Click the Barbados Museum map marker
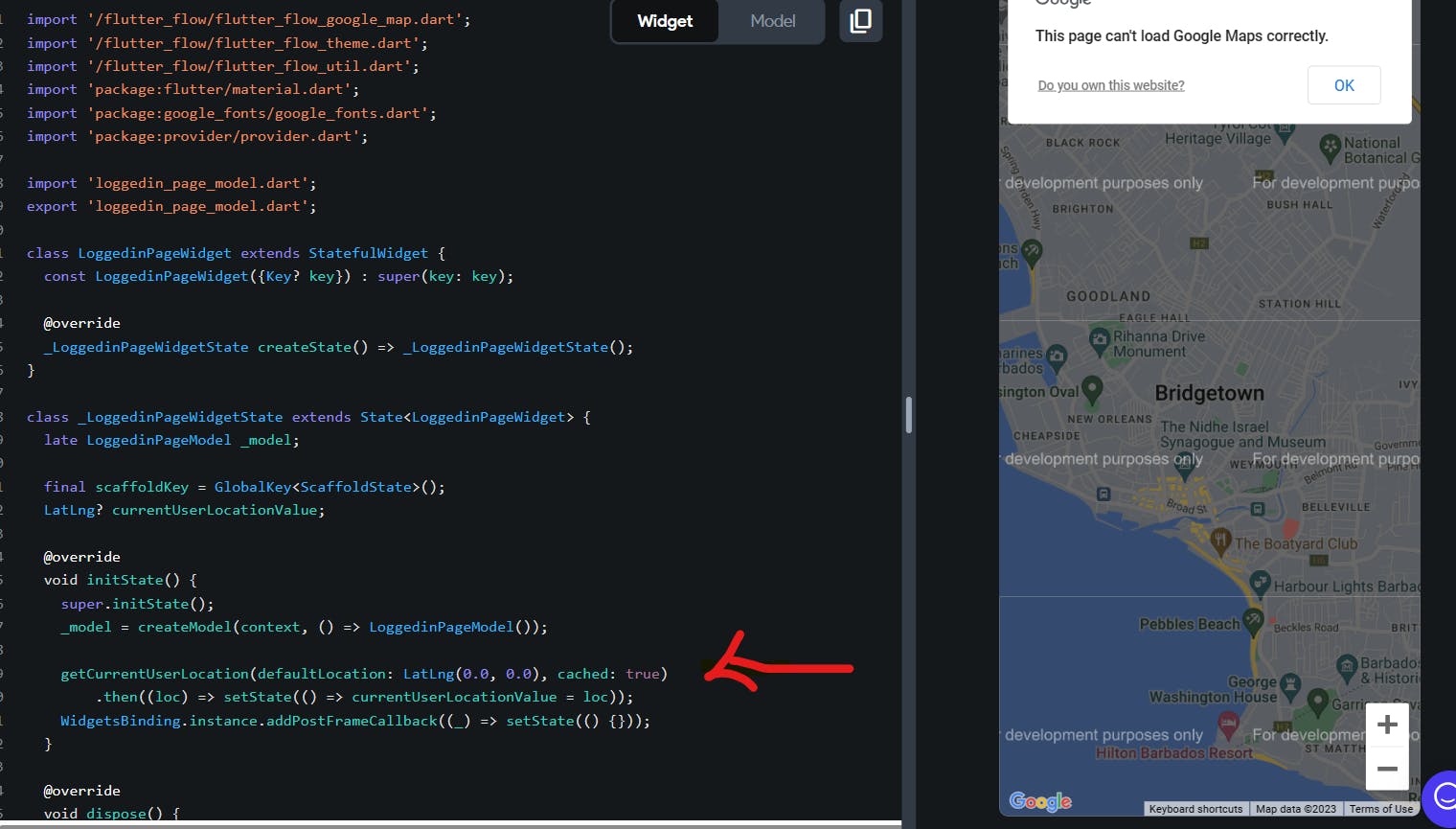1456x829 pixels. 1347,666
